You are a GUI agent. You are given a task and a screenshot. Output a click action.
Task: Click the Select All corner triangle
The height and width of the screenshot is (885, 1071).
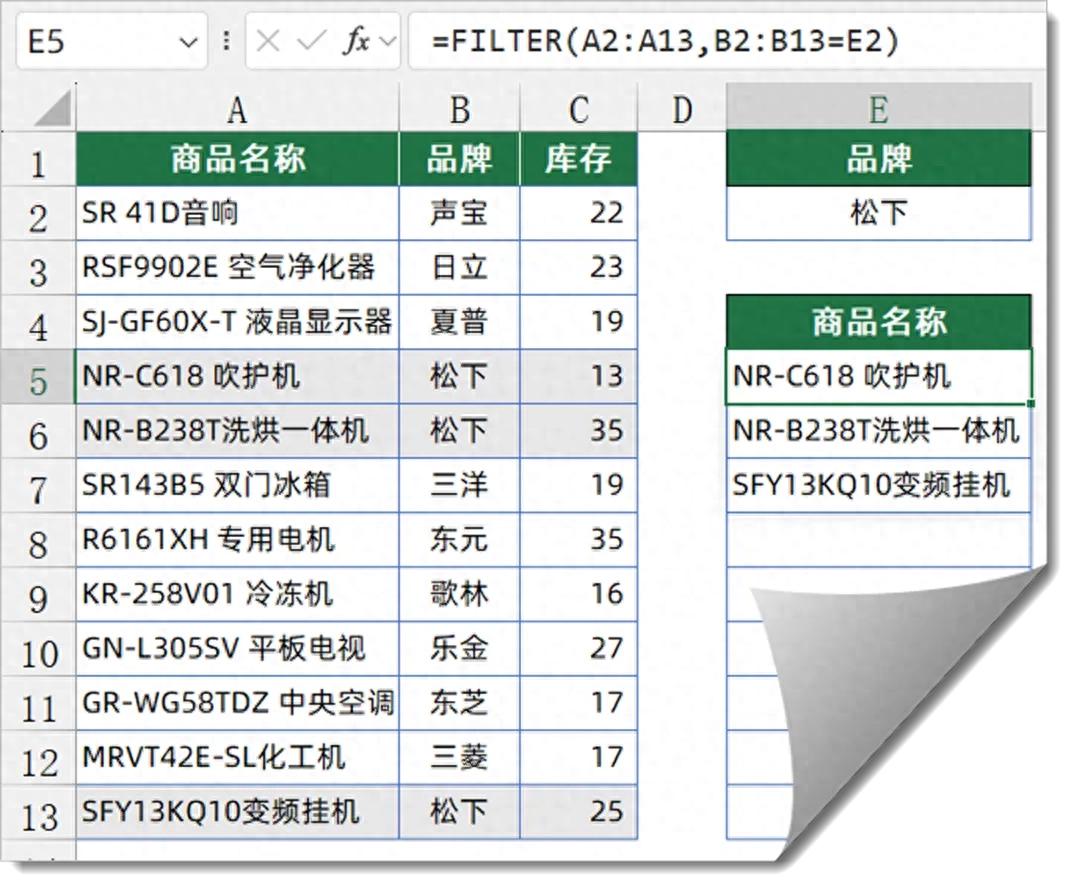coord(53,109)
